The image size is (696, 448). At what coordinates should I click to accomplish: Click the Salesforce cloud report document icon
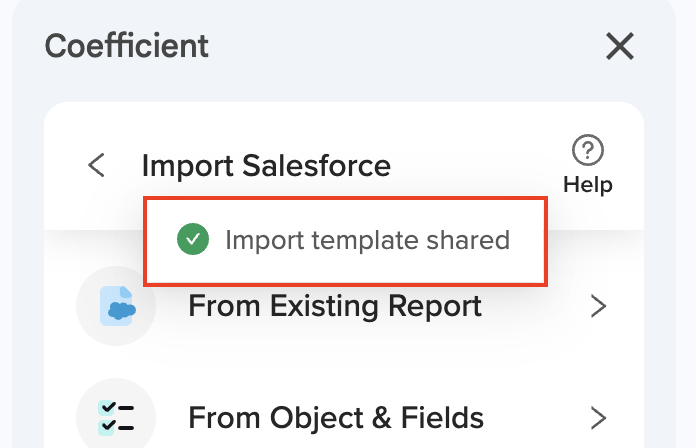[x=117, y=306]
